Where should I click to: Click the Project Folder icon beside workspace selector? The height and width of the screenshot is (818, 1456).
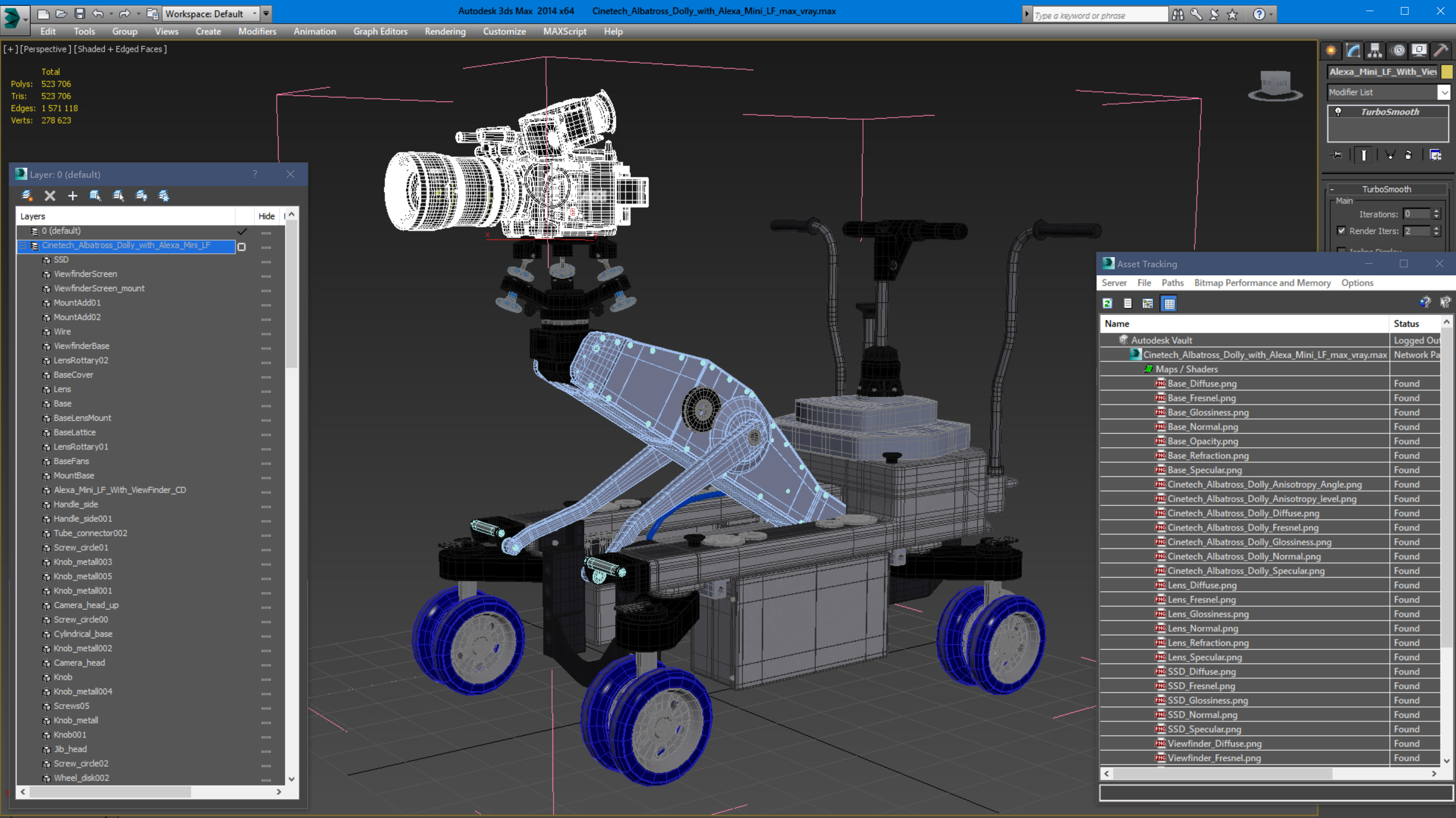153,14
